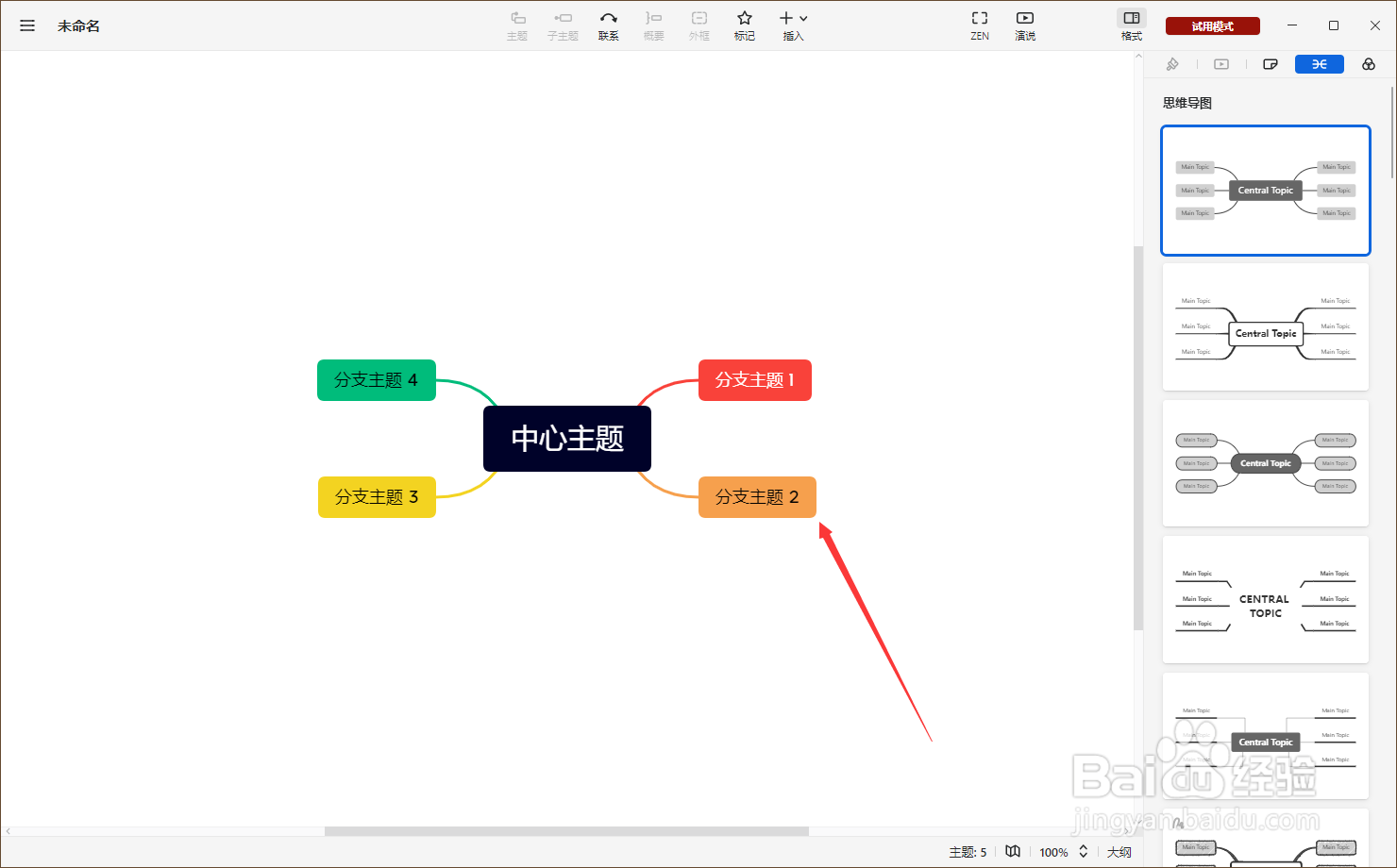The width and height of the screenshot is (1397, 868).
Task: Select the active skeleton structure tab
Action: [x=1320, y=64]
